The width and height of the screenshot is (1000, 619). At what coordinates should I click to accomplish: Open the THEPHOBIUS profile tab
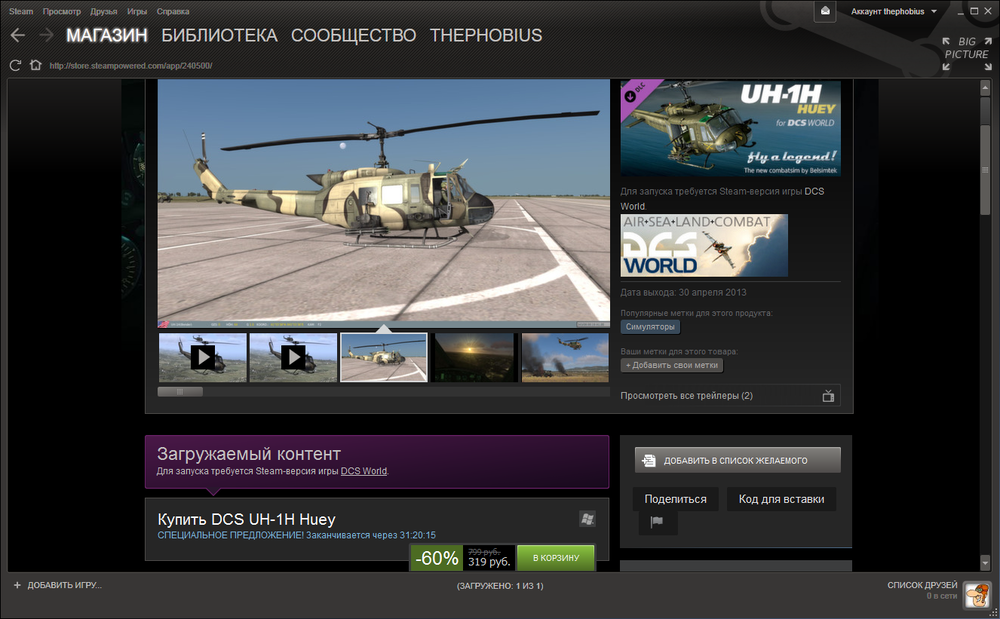coord(486,35)
